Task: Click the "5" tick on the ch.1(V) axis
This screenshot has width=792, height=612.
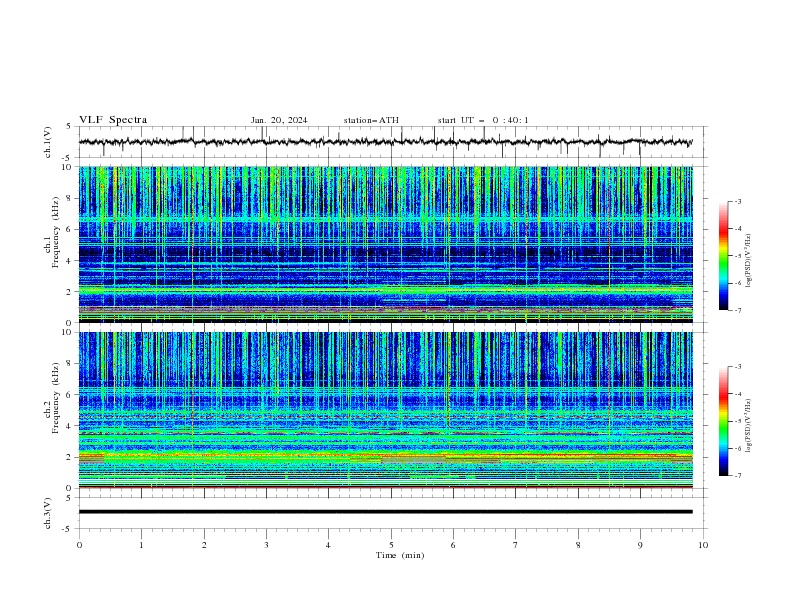Action: 70,126
